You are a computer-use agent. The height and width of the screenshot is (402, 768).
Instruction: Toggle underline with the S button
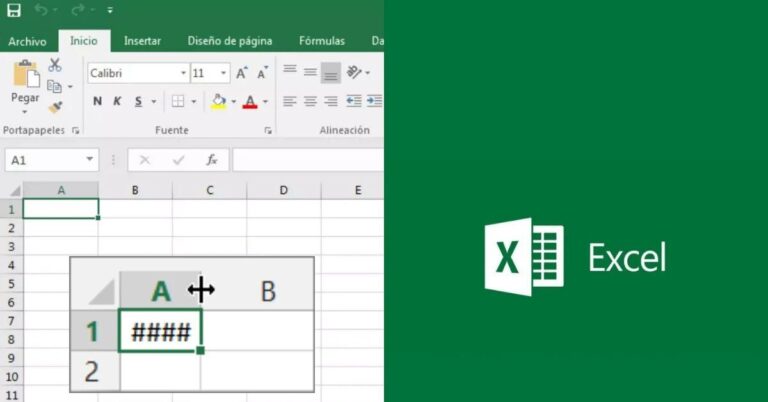pyautogui.click(x=139, y=101)
